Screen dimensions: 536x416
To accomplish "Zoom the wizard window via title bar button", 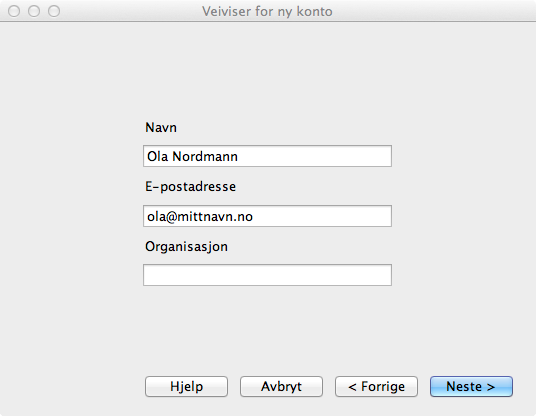I will [54, 11].
